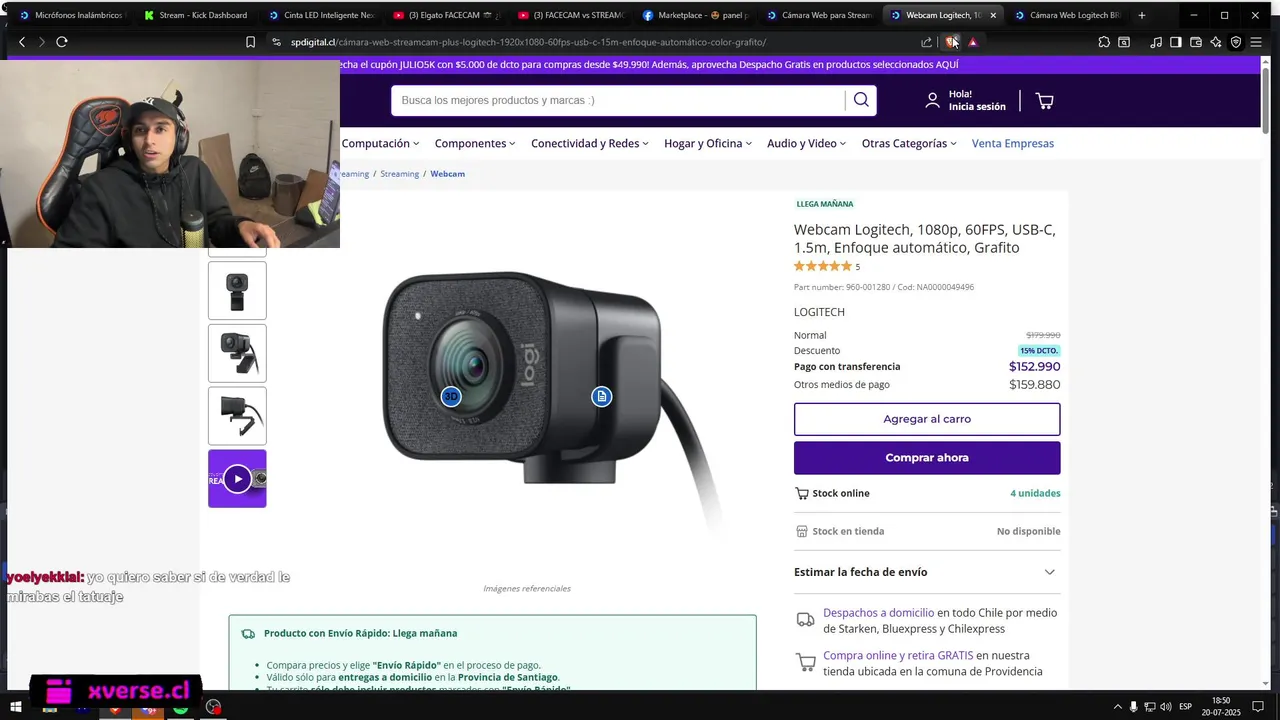Click the user account icon

[932, 100]
